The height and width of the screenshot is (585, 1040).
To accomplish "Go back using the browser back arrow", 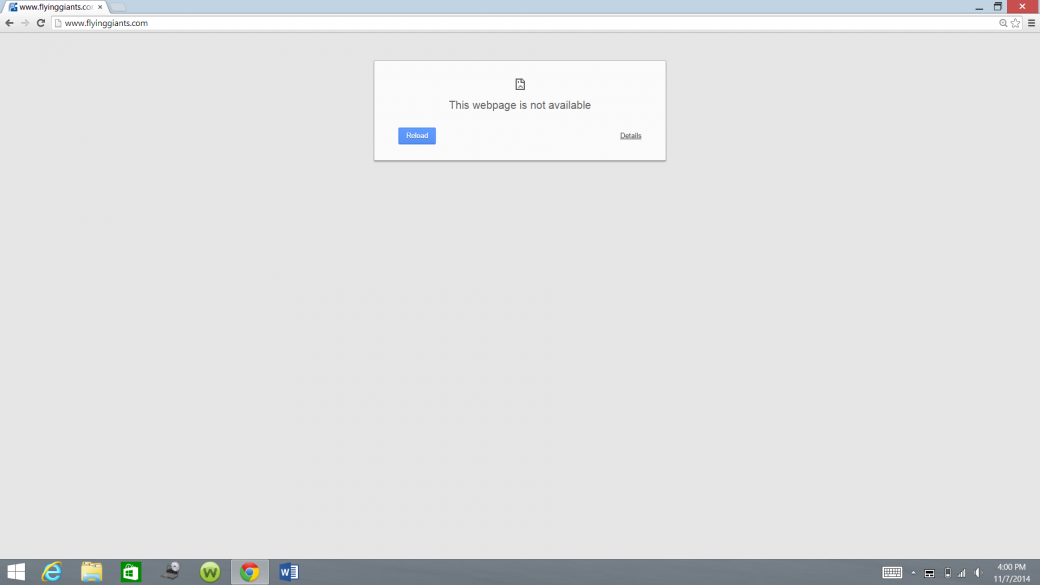I will 10,23.
